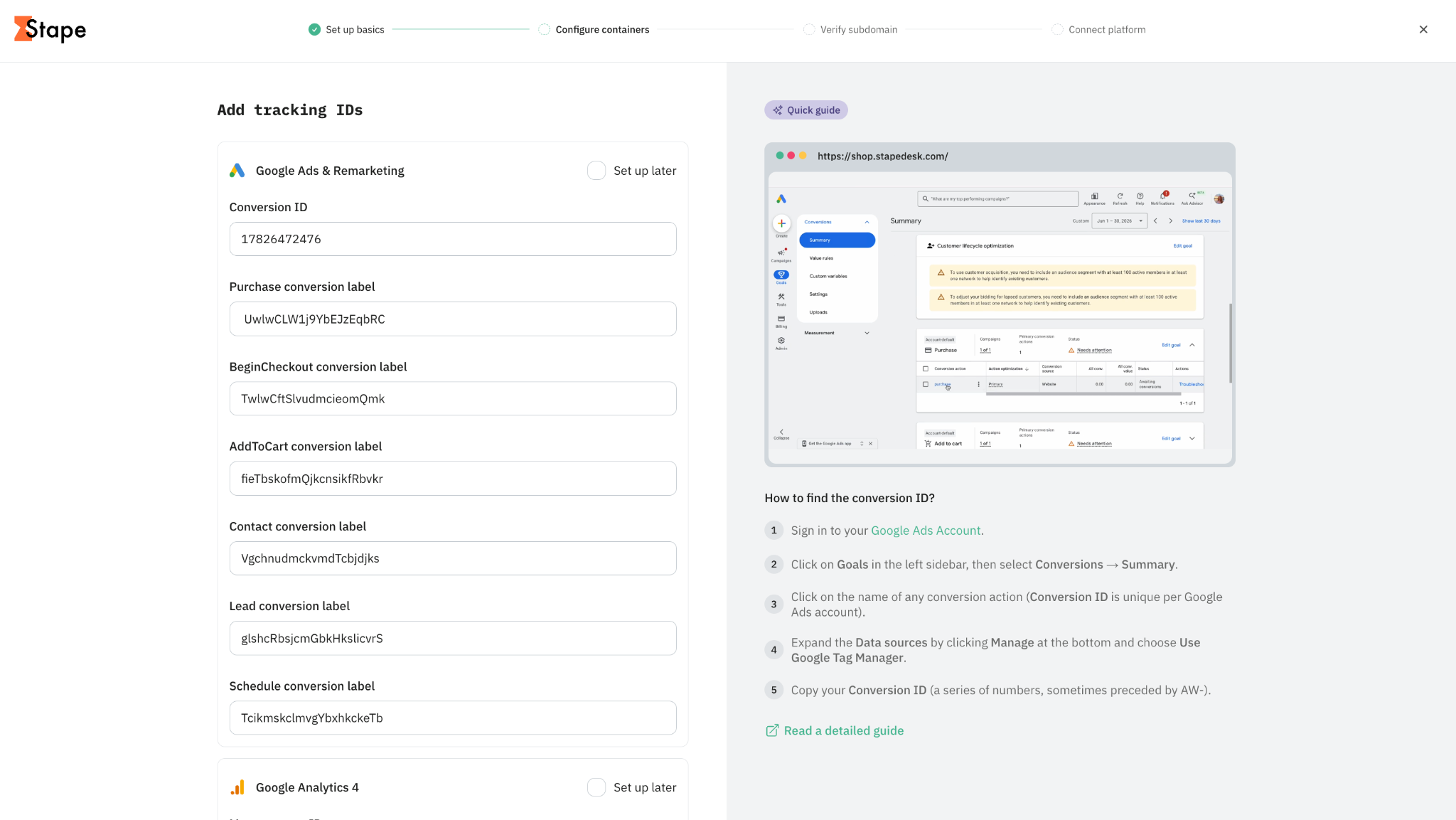Click into the Conversion ID field

pos(453,239)
